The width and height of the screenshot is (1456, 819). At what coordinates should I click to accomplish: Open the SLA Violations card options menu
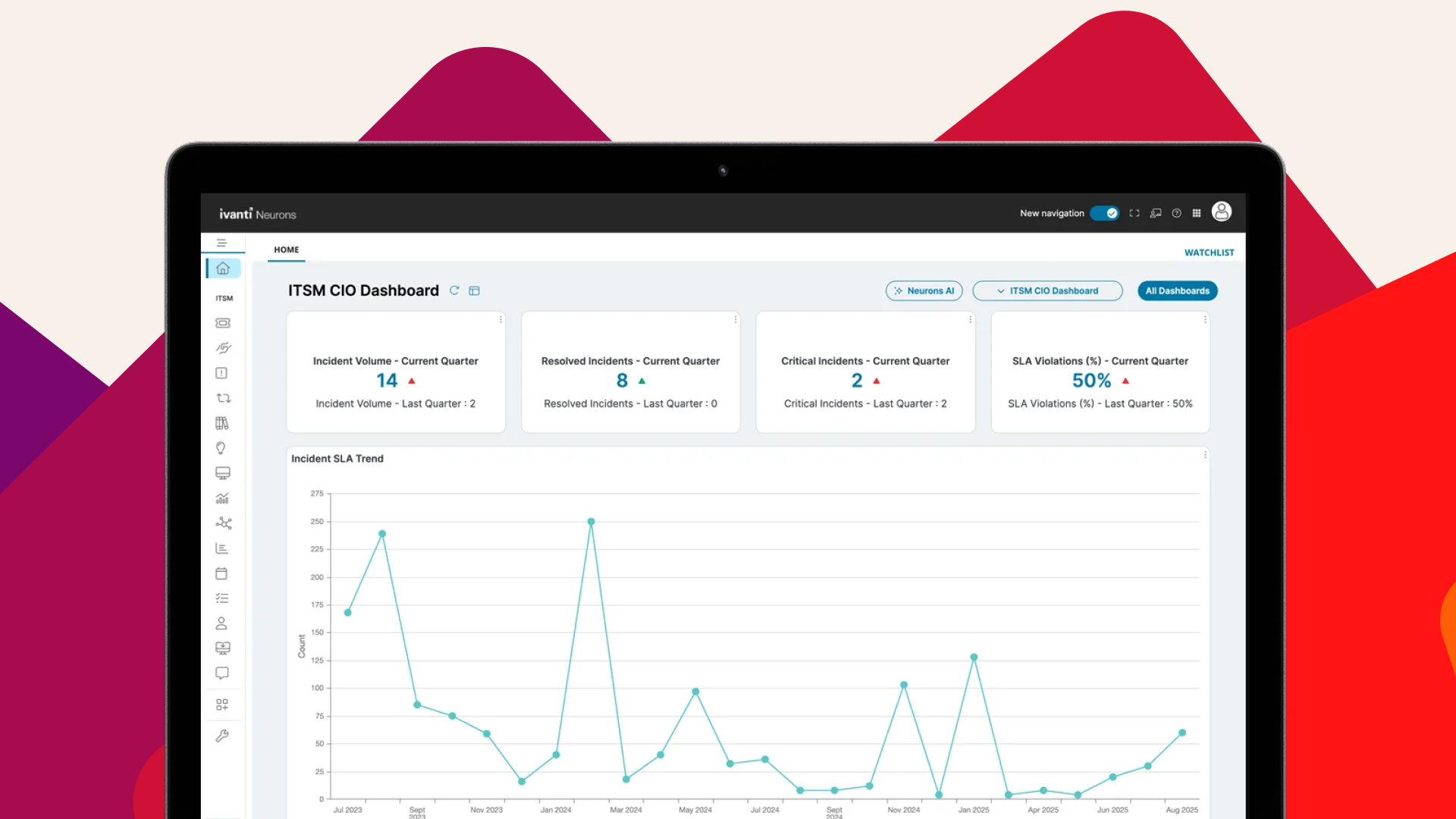point(1205,319)
